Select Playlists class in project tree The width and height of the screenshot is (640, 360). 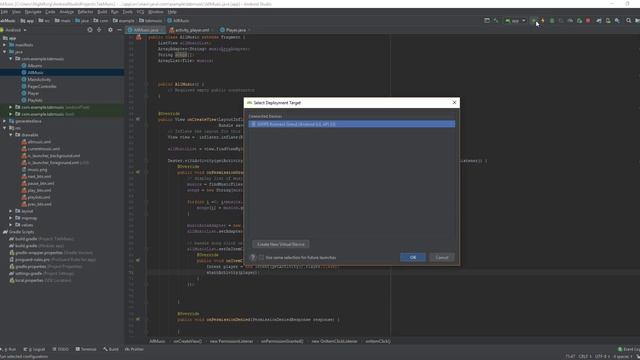click(x=35, y=100)
